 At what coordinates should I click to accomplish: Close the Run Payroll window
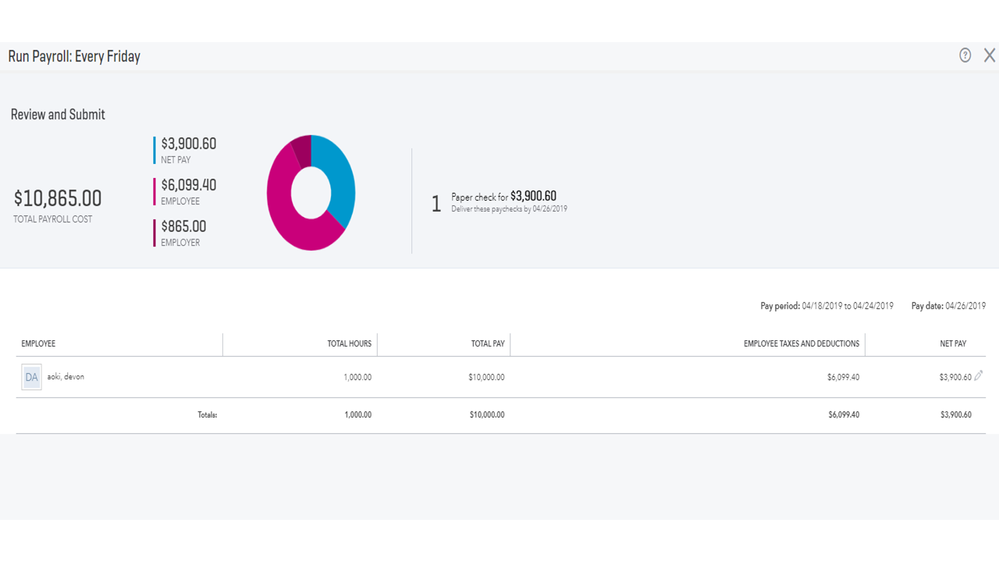[x=989, y=56]
